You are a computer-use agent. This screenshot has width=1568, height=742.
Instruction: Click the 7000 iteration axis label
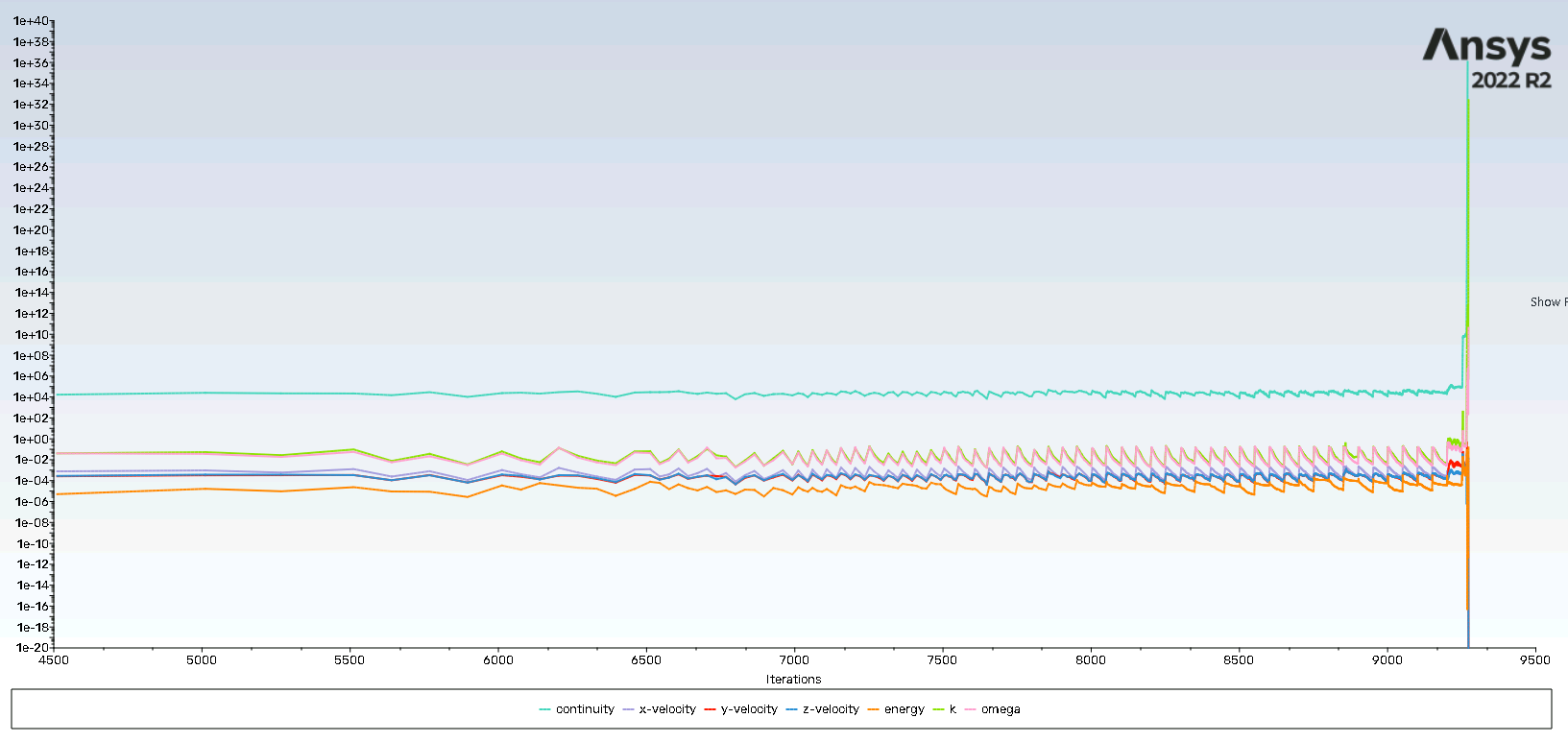click(794, 659)
